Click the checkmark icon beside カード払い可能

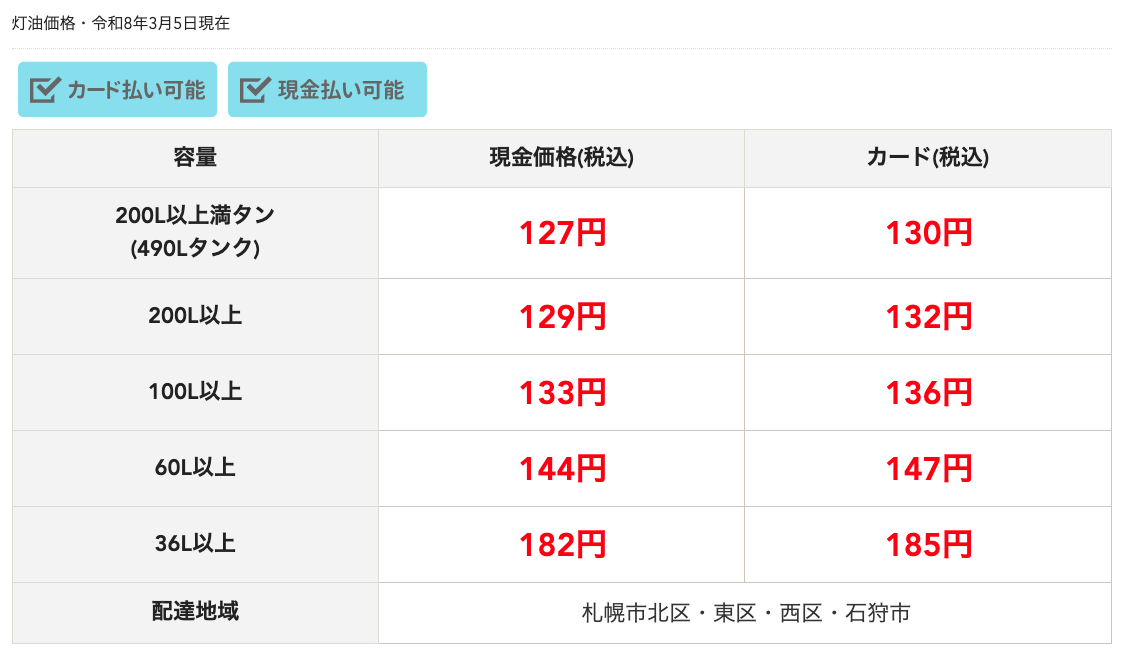46,90
